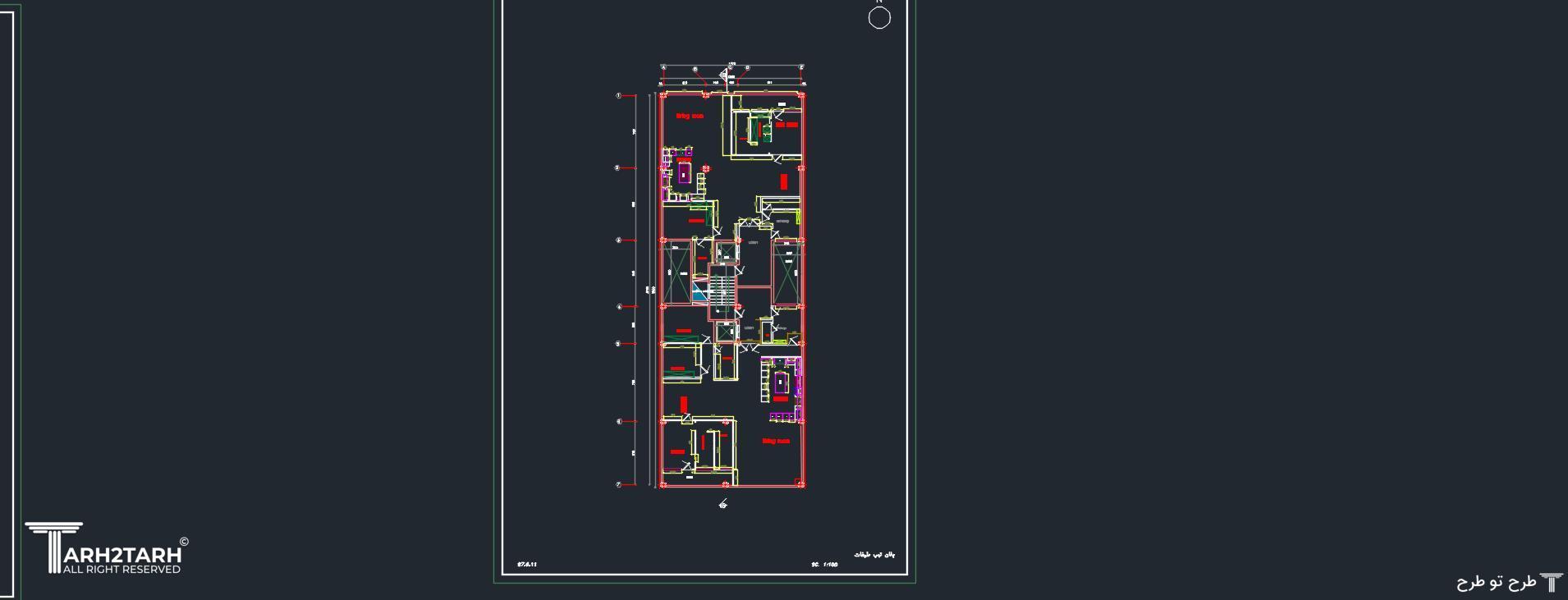Click the Persian watermark text at bottom right
Screen dimensions: 1568x600
pos(1497,582)
